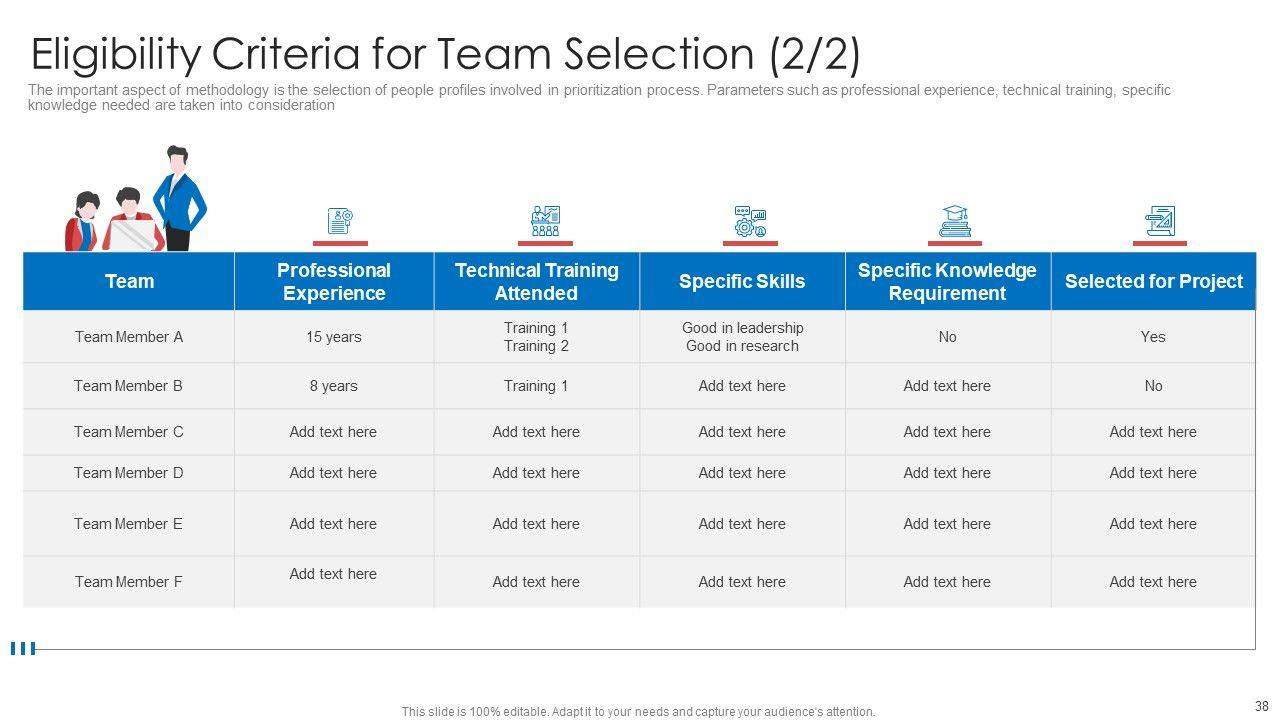Click the selected for project icon

[1160, 221]
